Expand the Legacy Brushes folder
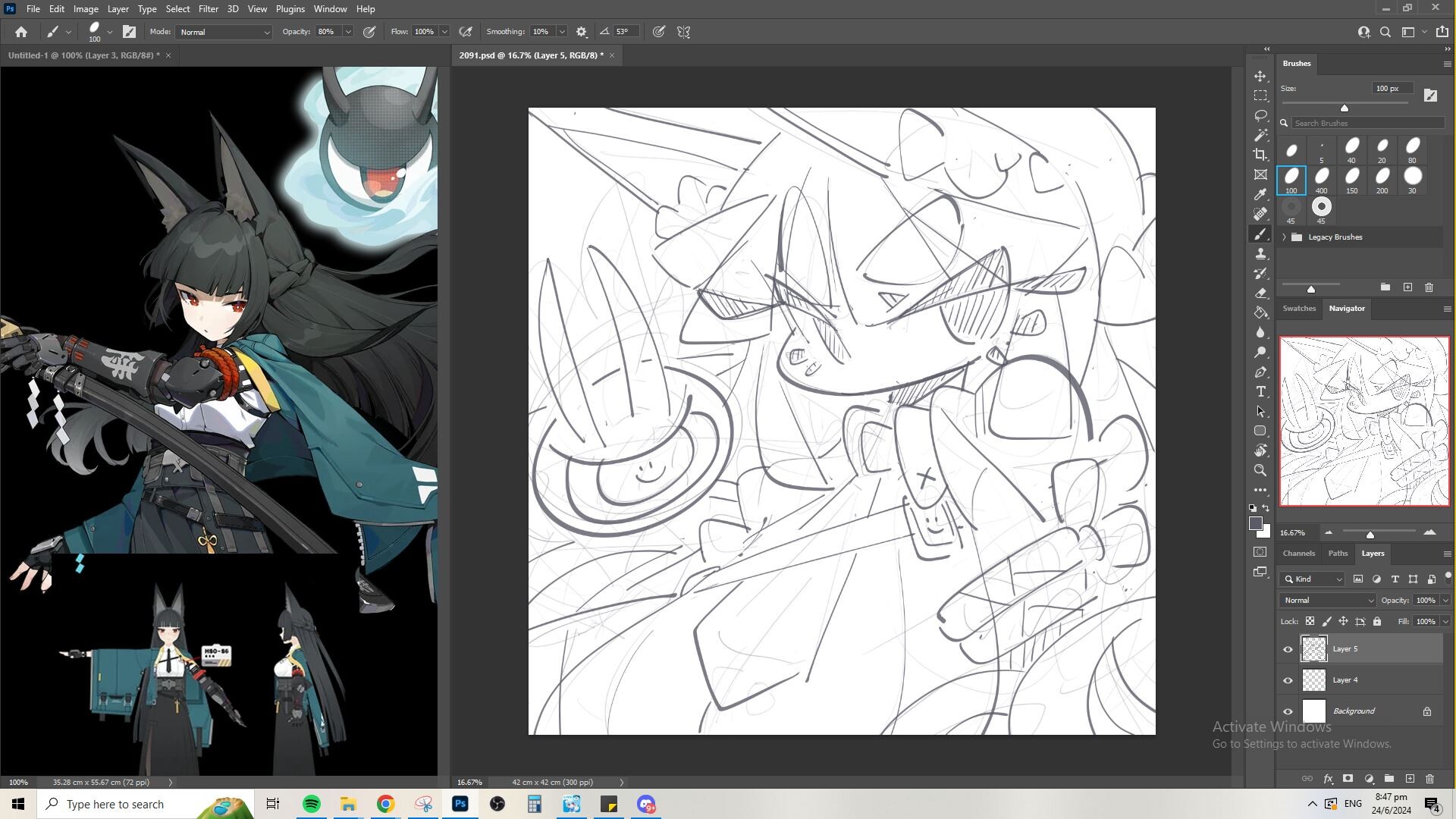The image size is (1456, 819). (1284, 237)
